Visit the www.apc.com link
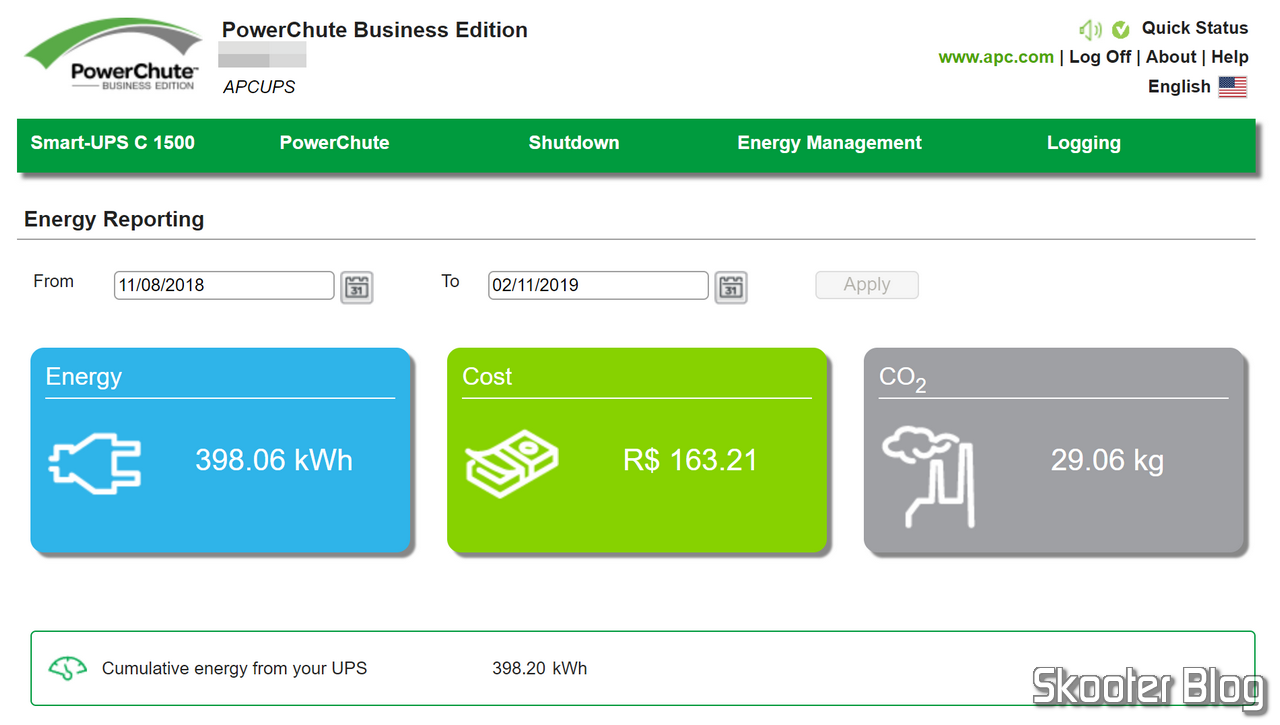Viewport: 1280px width, 725px height. [x=996, y=57]
